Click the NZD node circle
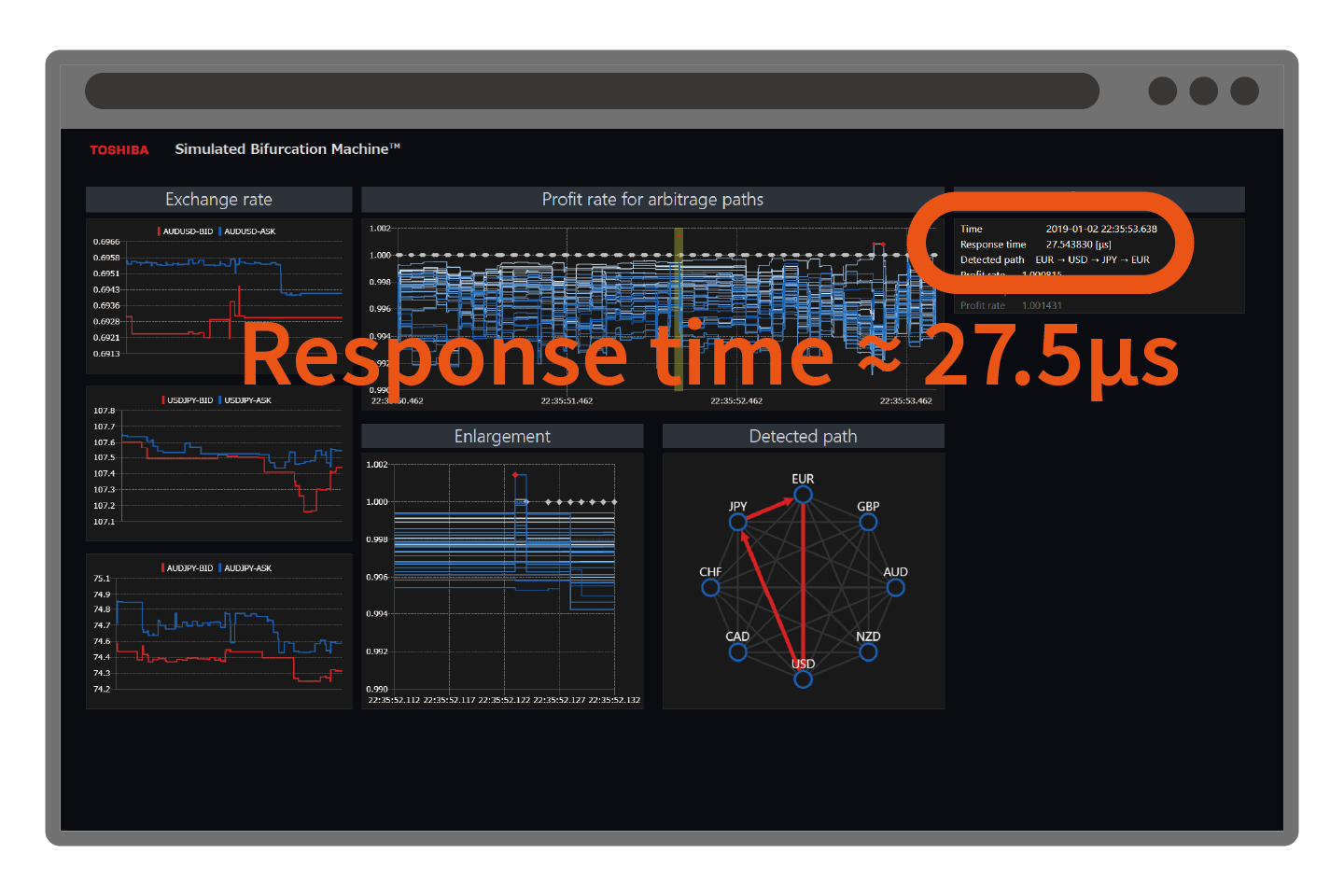The image size is (1344, 896). tap(868, 651)
